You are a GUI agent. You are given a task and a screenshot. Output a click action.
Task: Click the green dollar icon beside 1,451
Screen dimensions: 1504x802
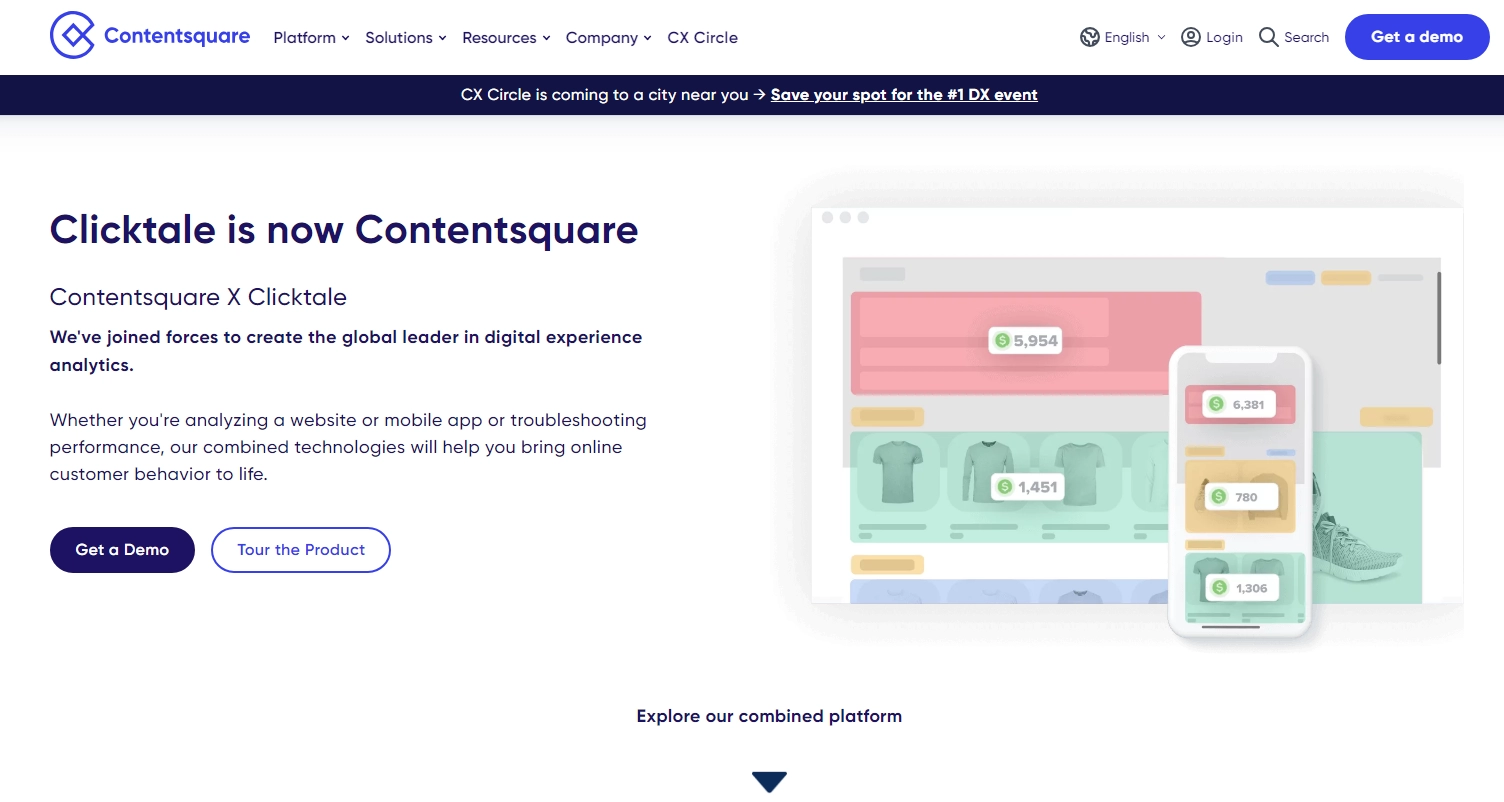pyautogui.click(x=1004, y=487)
